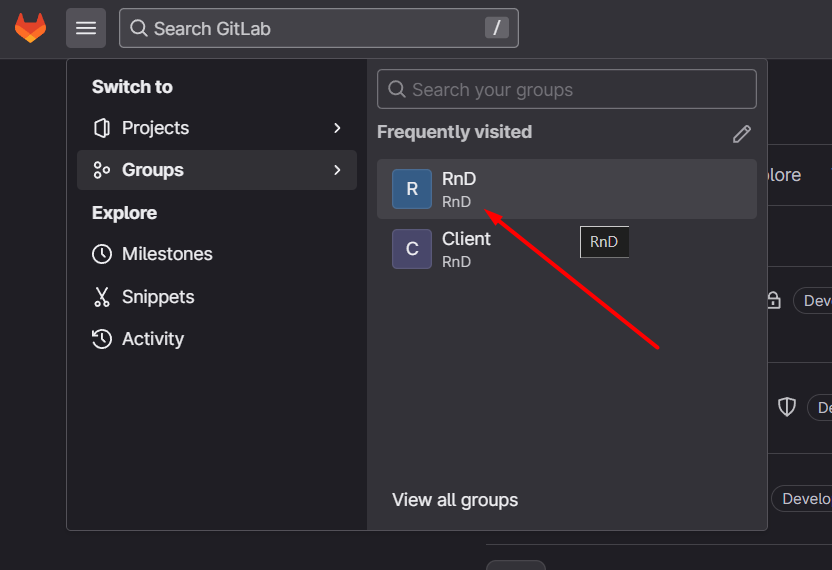Screen dimensions: 832x570
Task: Edit frequently visited with pencil icon
Action: [742, 134]
